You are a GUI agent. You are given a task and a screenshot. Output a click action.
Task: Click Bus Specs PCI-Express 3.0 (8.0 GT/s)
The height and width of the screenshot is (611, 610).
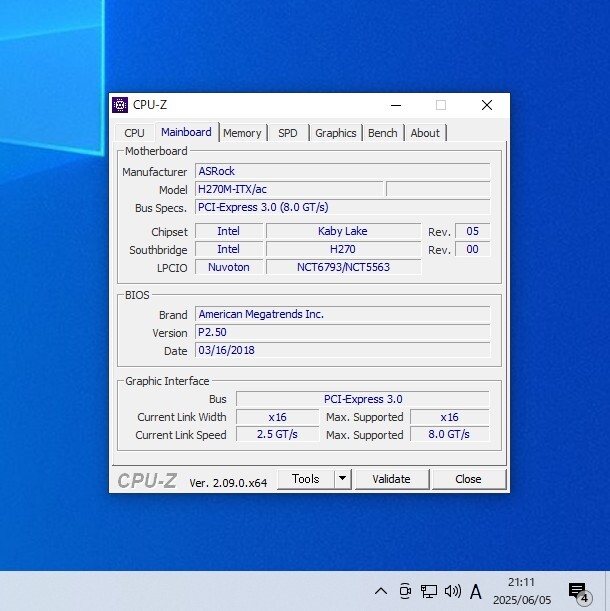(342, 207)
